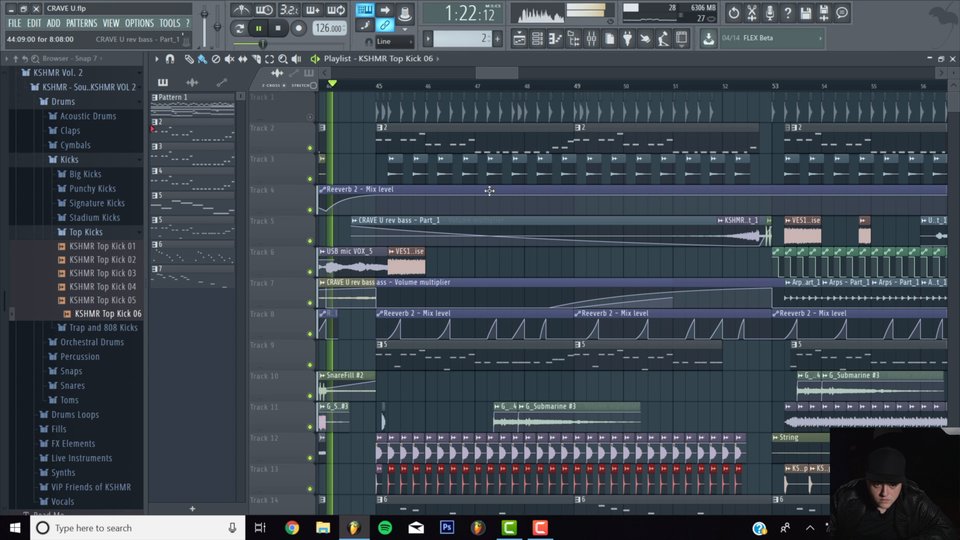Select the Paint brush tool

(x=202, y=59)
